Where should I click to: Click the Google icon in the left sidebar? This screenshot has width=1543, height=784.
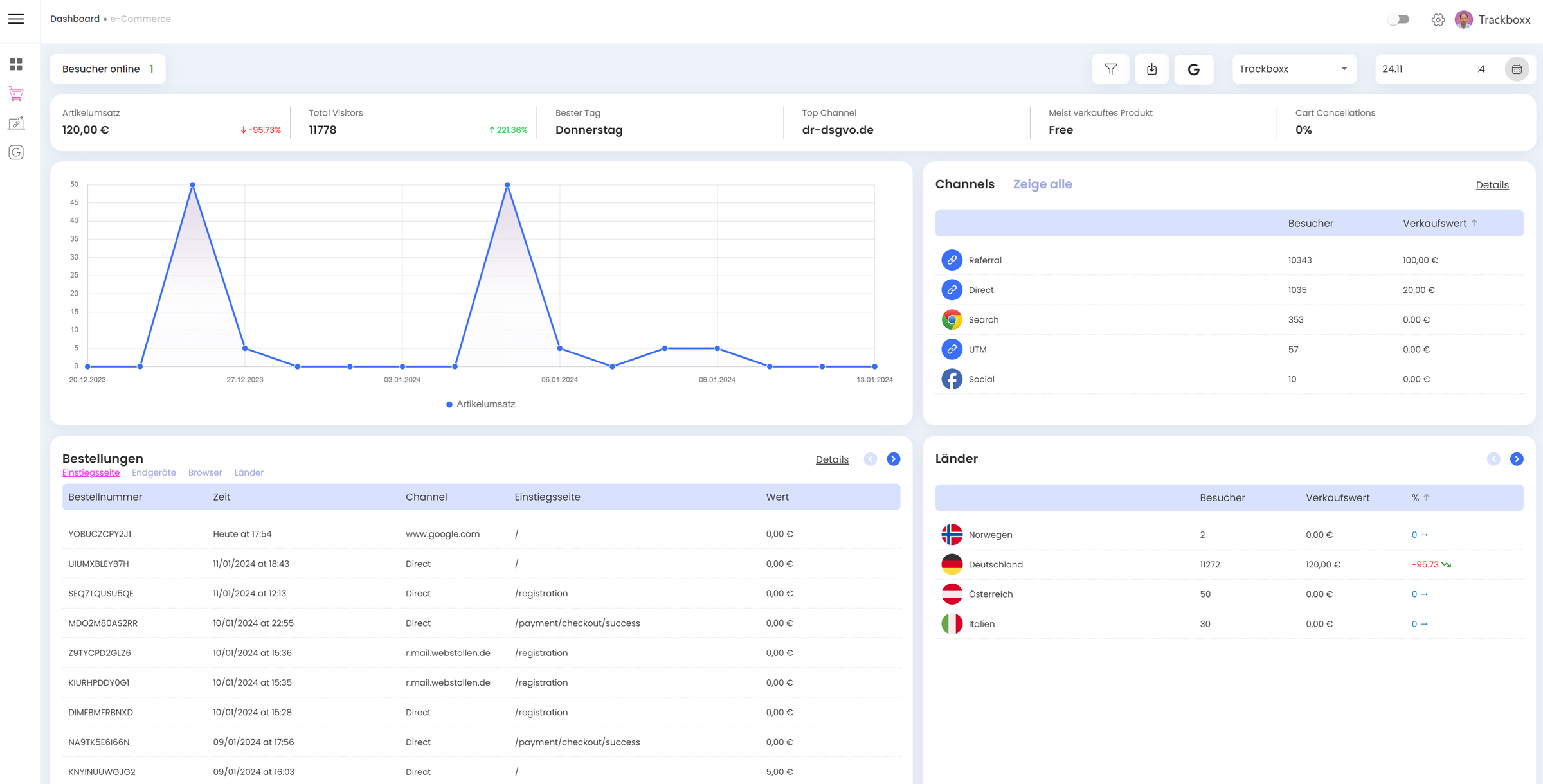[16, 152]
